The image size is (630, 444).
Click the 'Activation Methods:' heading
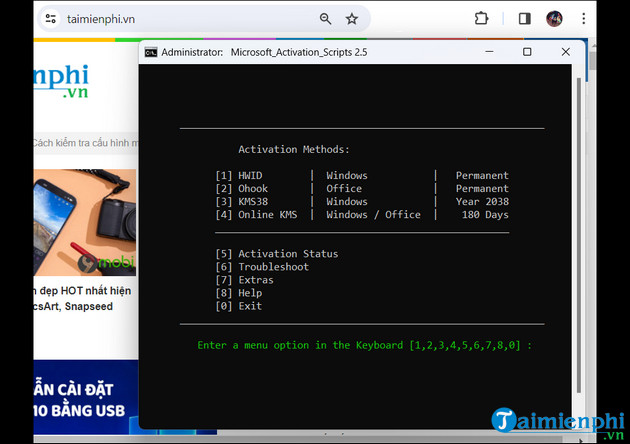pyautogui.click(x=294, y=149)
